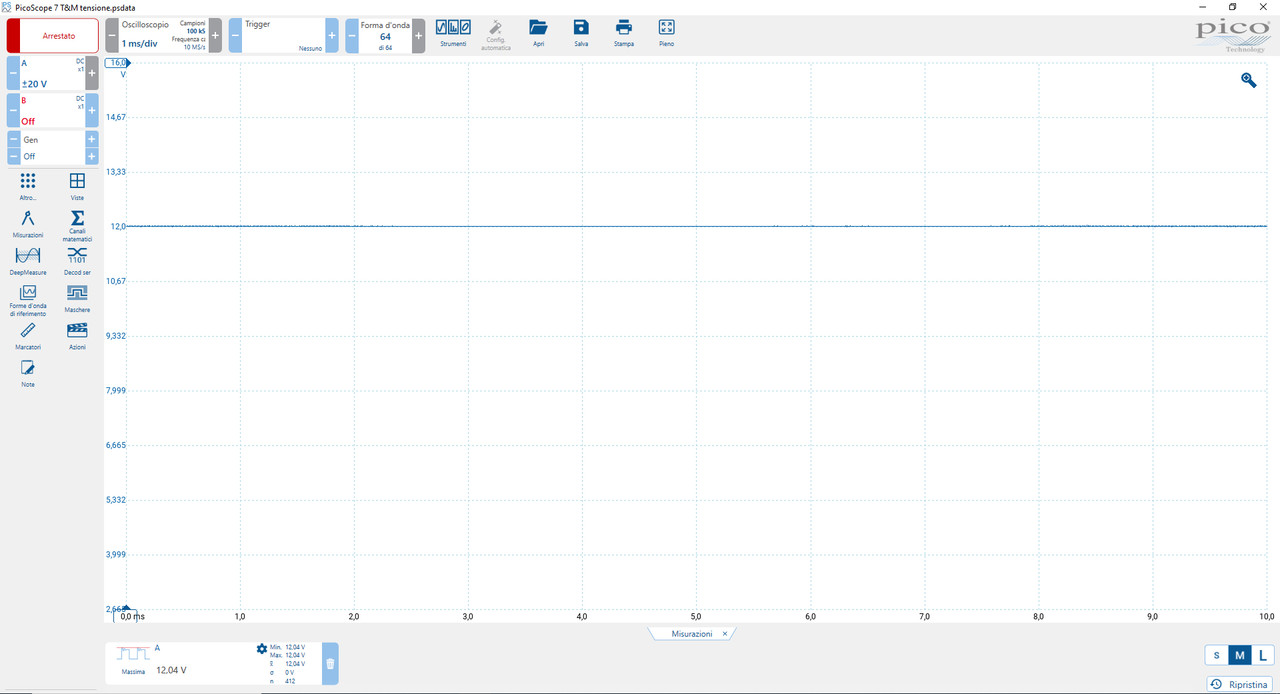This screenshot has width=1280, height=694.
Task: Go to next waveform with Forma d'onda plus
Action: point(418,35)
